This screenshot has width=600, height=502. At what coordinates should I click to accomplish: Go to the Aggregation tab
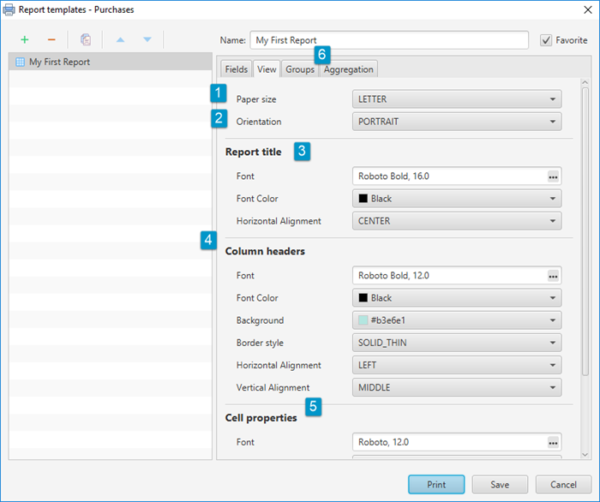point(348,69)
